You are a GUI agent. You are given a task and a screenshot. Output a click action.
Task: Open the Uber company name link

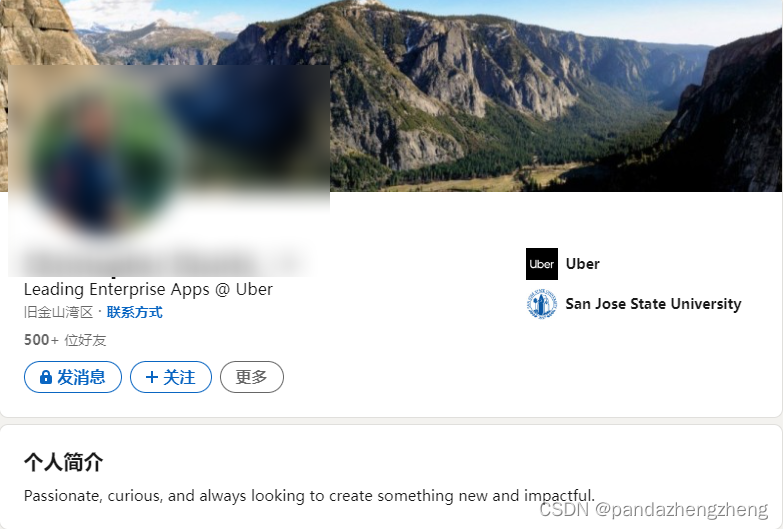[x=583, y=264]
